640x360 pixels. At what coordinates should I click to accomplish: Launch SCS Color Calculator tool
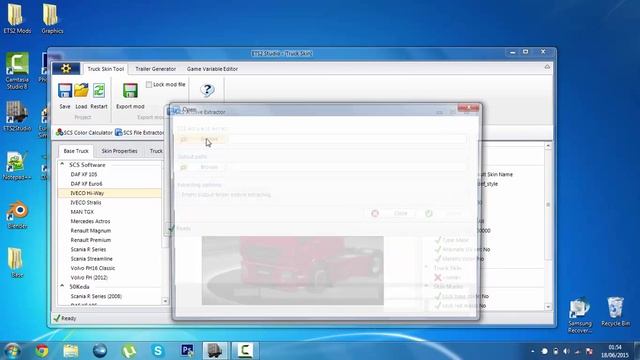pyautogui.click(x=84, y=133)
